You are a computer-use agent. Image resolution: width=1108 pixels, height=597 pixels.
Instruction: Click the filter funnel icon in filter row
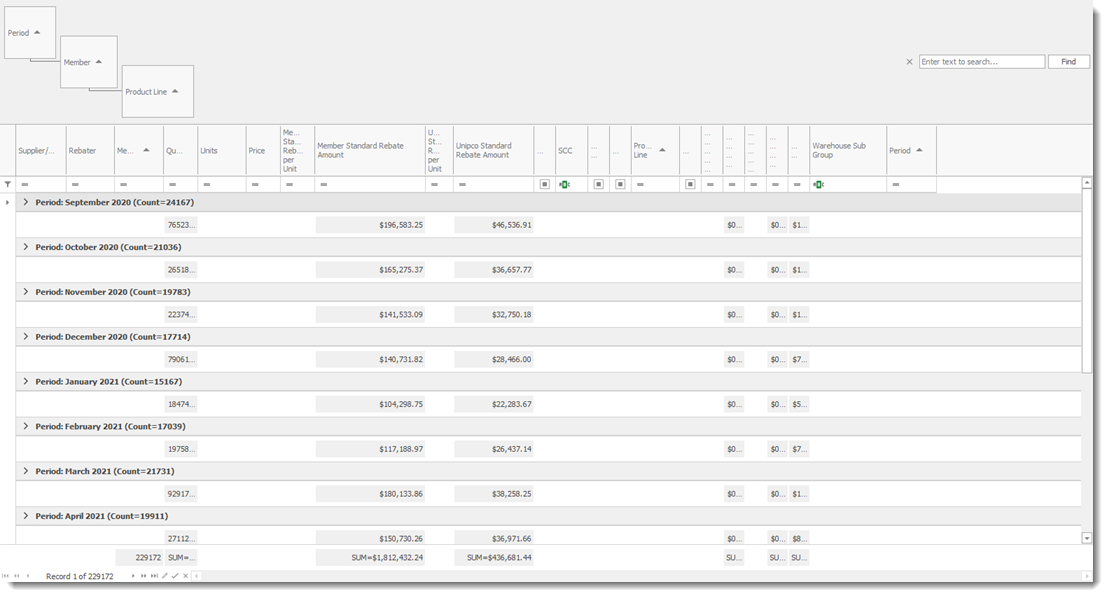8,184
